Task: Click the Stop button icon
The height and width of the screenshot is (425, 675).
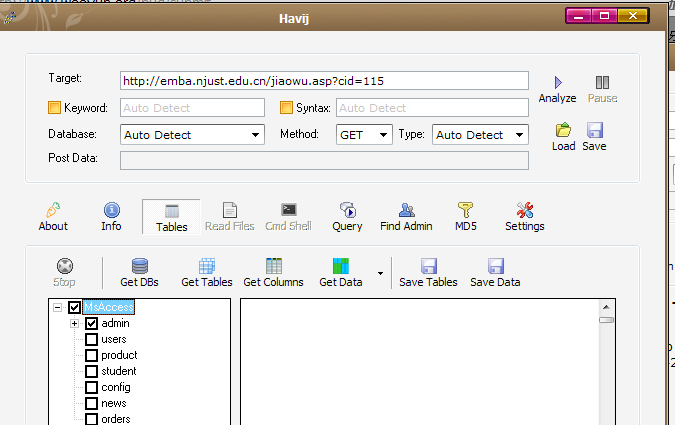Action: [x=65, y=266]
